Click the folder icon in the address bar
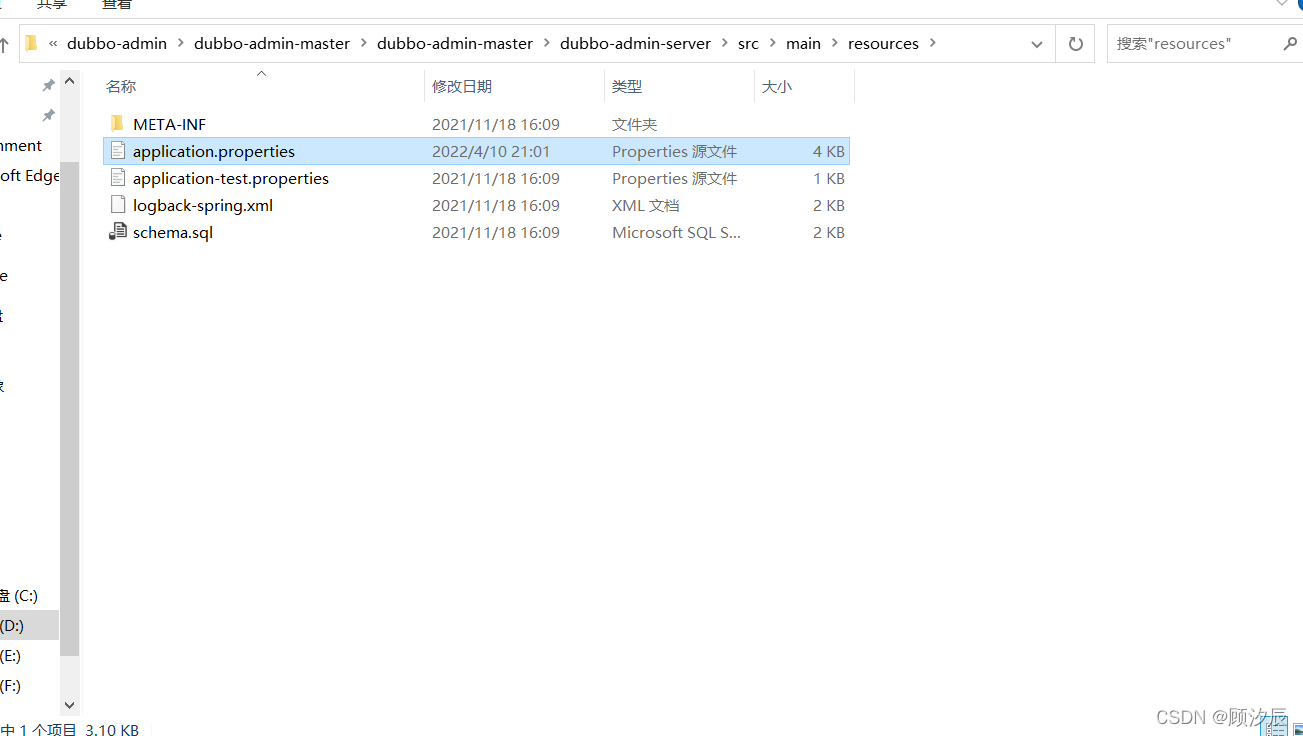Image resolution: width=1303 pixels, height=736 pixels. (32, 43)
